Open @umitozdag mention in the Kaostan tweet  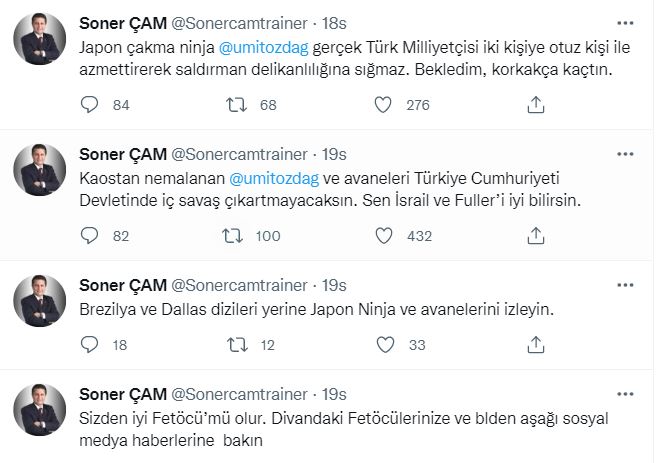pos(277,178)
